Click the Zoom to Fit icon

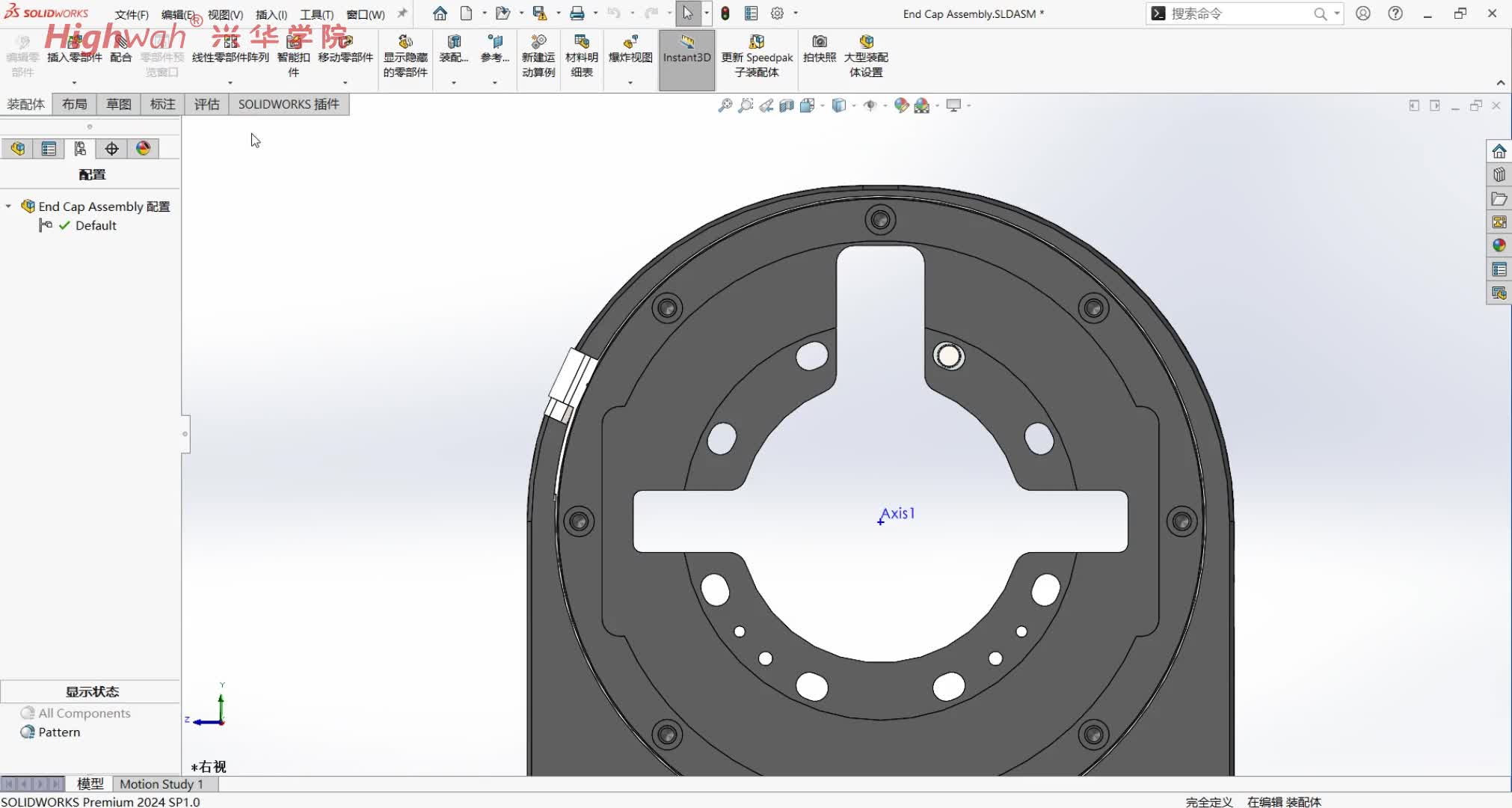(725, 105)
